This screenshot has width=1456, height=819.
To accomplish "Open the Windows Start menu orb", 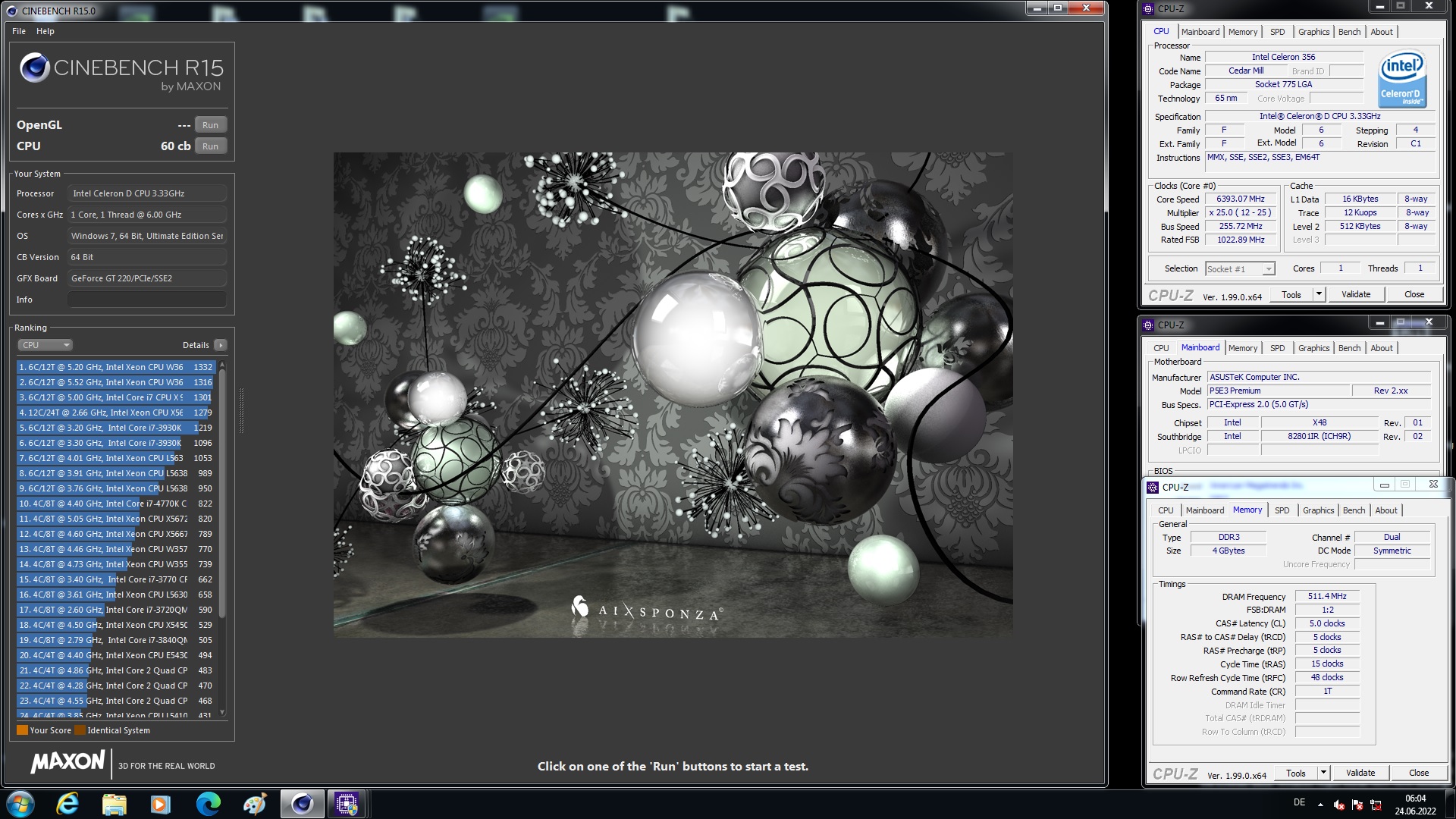I will point(20,804).
